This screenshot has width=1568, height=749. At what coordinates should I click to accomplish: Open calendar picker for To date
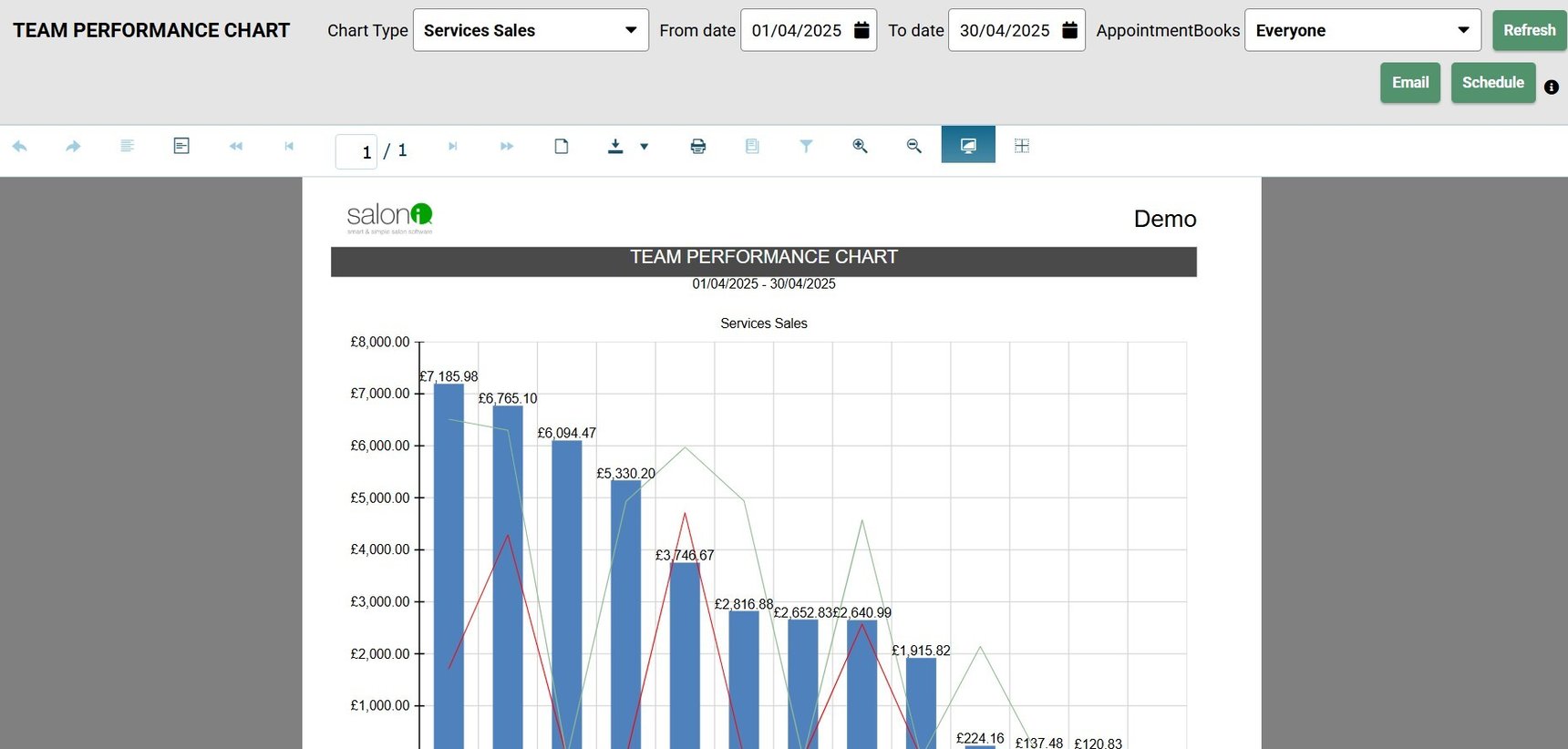pyautogui.click(x=1070, y=30)
